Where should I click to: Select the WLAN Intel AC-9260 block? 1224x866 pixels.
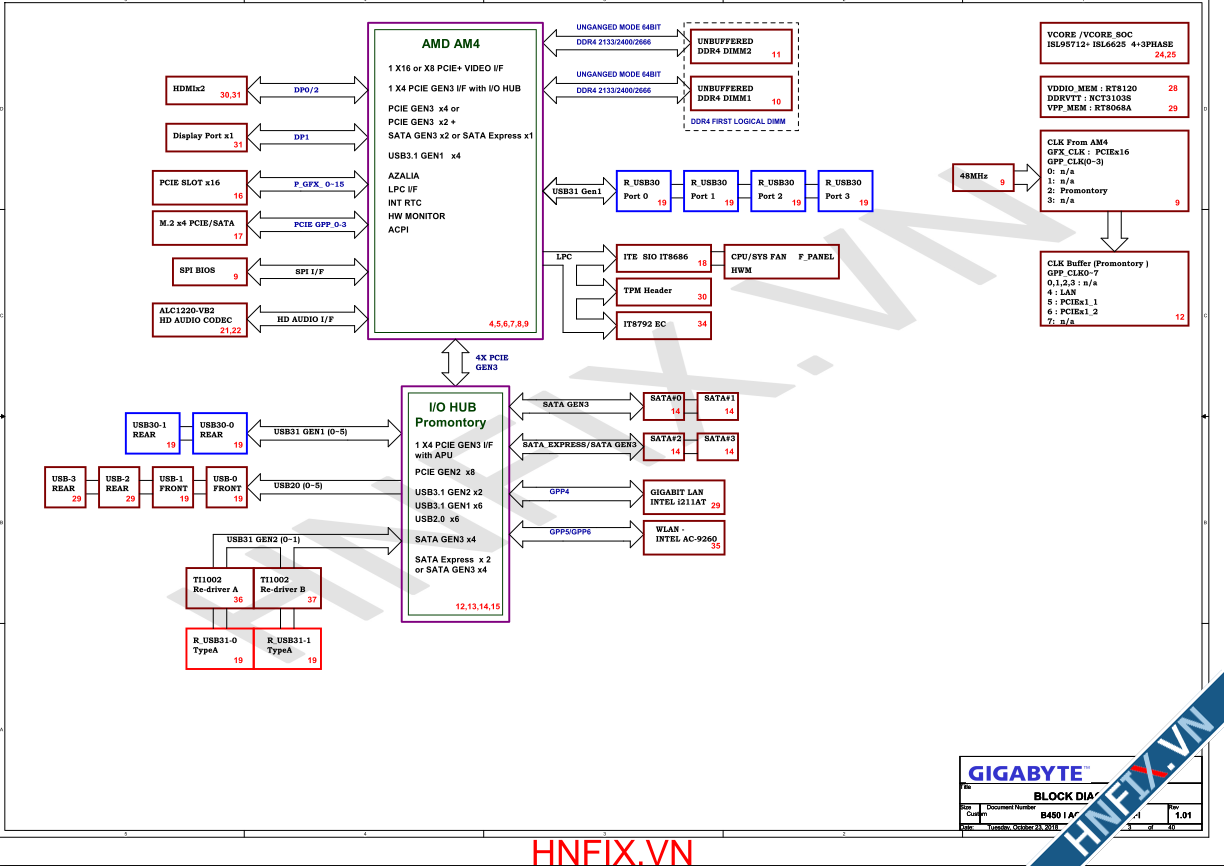point(684,539)
